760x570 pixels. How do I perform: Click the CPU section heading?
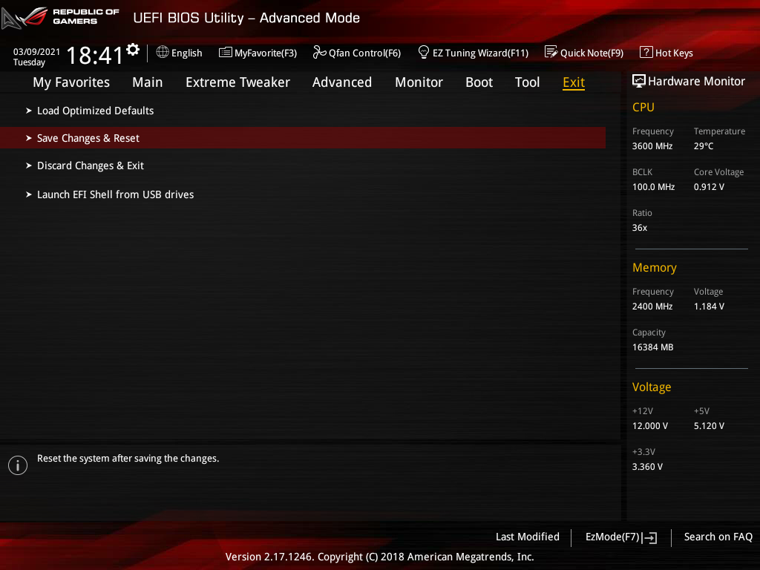click(x=643, y=107)
